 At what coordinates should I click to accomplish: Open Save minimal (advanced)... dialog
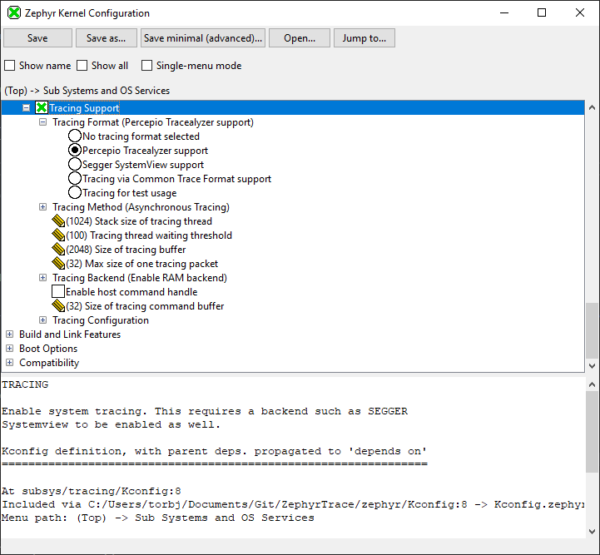(203, 38)
